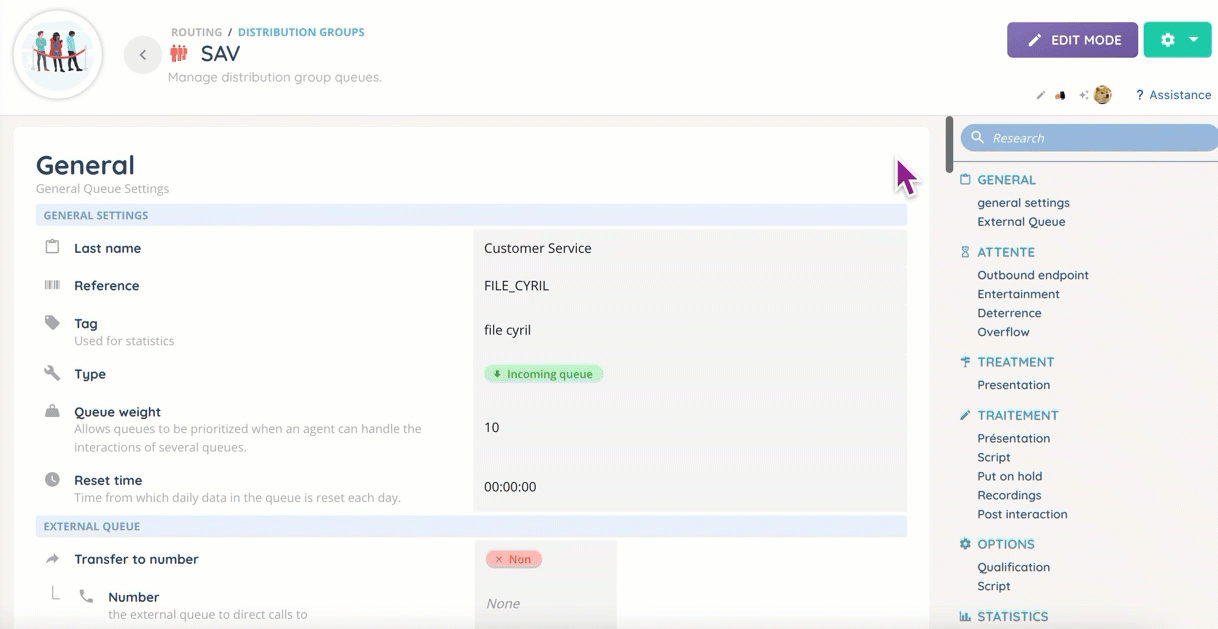Click the small pencil icon near avatar

(1040, 95)
